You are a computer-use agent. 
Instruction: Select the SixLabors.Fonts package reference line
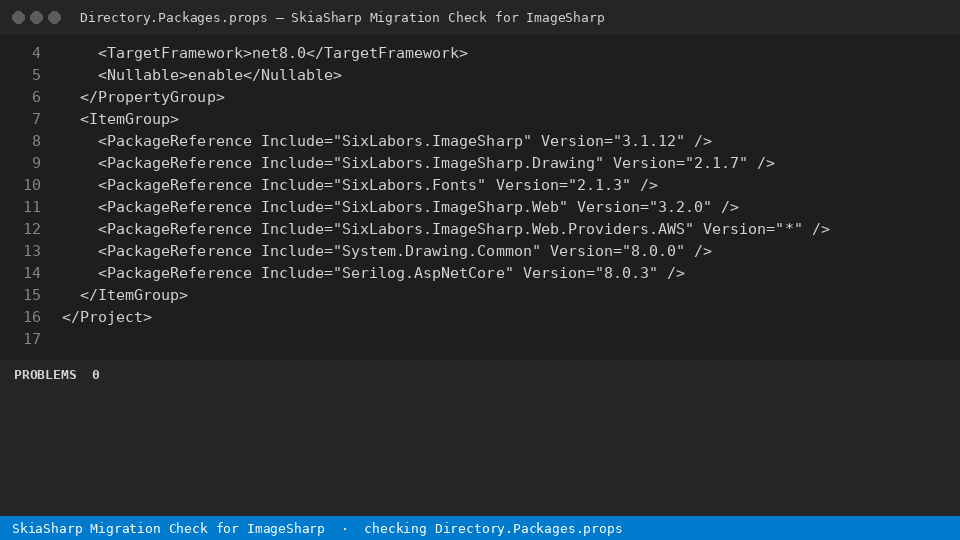378,186
